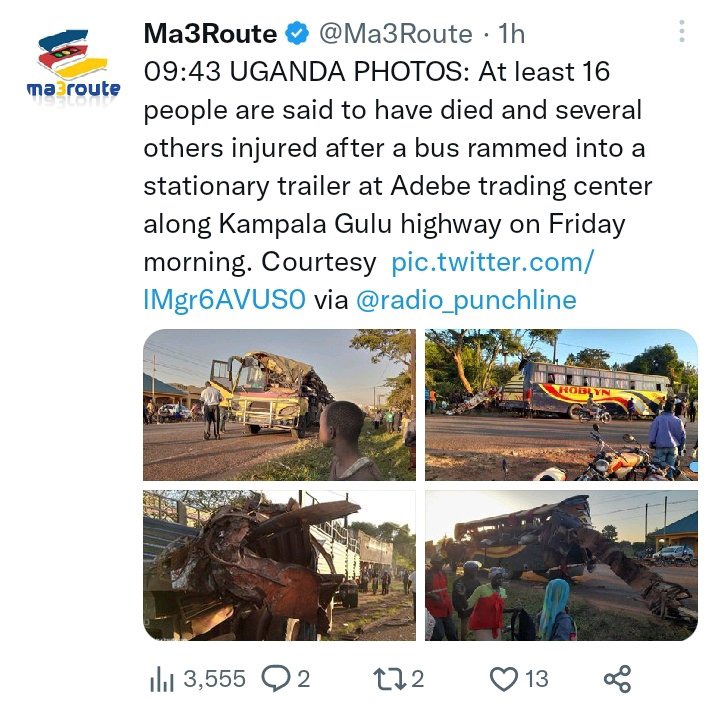Open the Ma3Route display name
This screenshot has width=719, height=715.
(x=210, y=33)
